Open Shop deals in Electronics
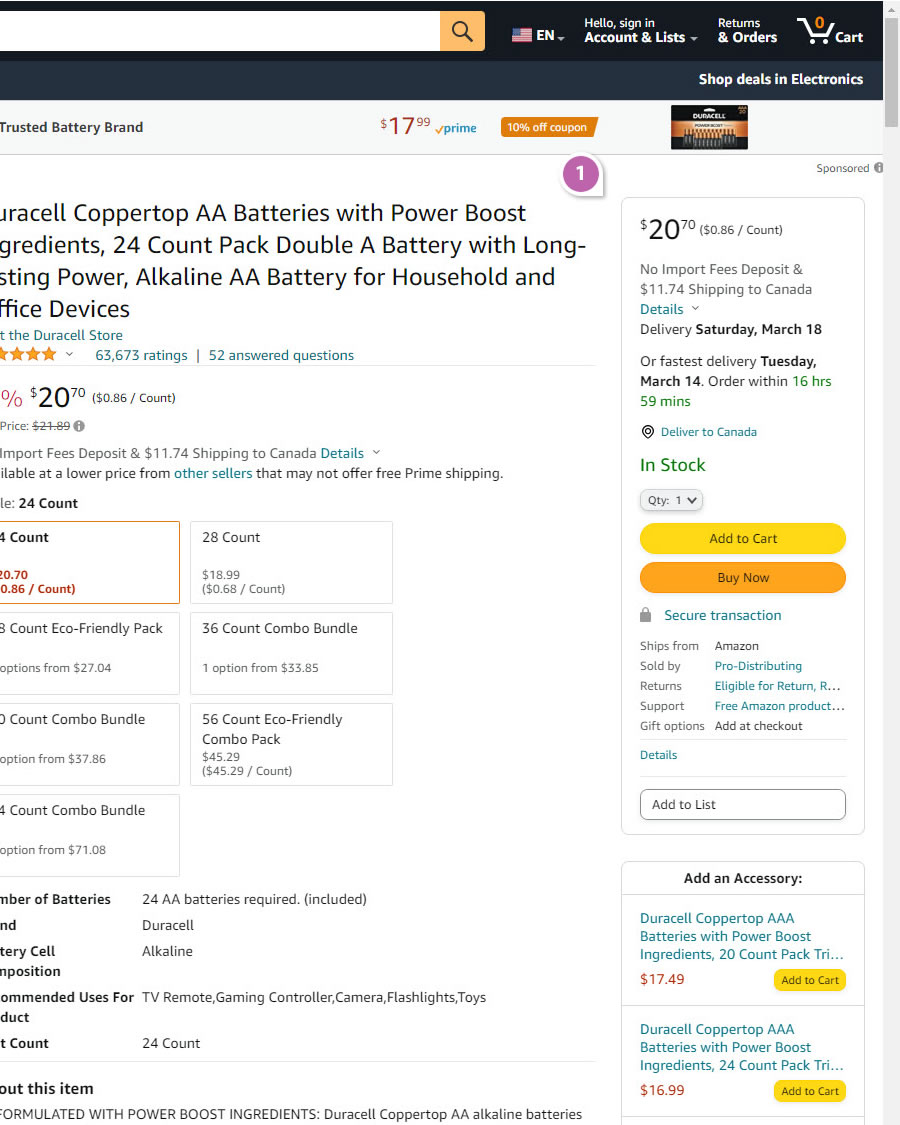The height and width of the screenshot is (1125, 900). [x=780, y=79]
